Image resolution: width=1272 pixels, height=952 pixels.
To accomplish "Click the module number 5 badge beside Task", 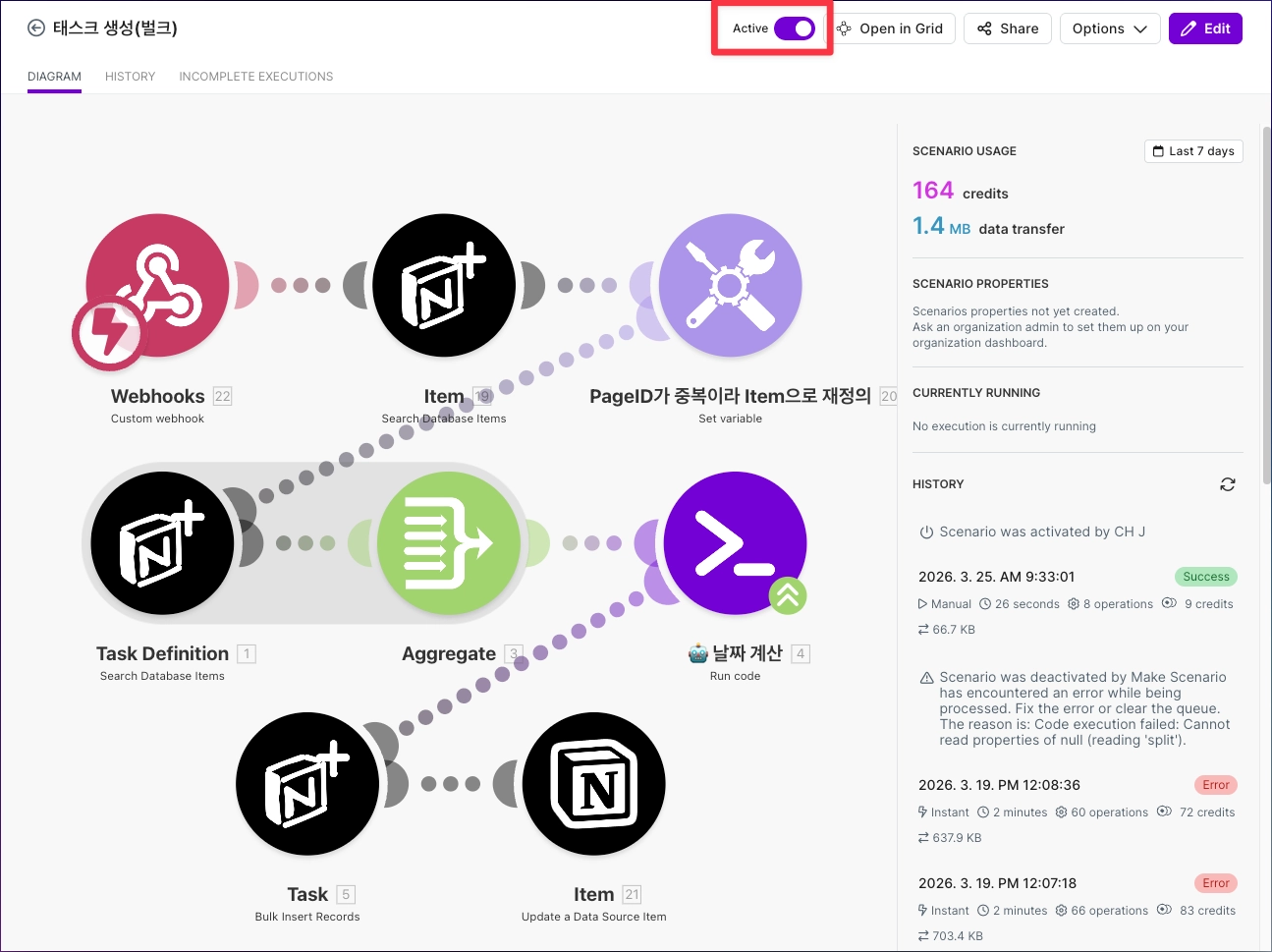I will (345, 894).
